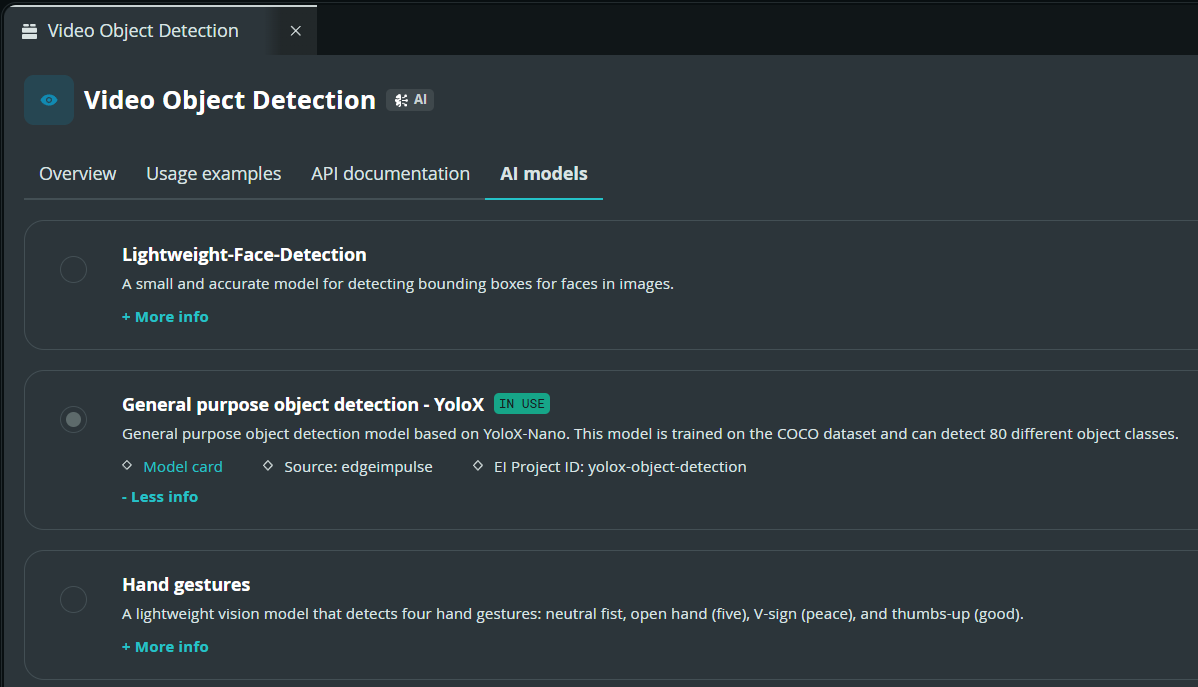Expand More info under Hand gestures

click(165, 646)
